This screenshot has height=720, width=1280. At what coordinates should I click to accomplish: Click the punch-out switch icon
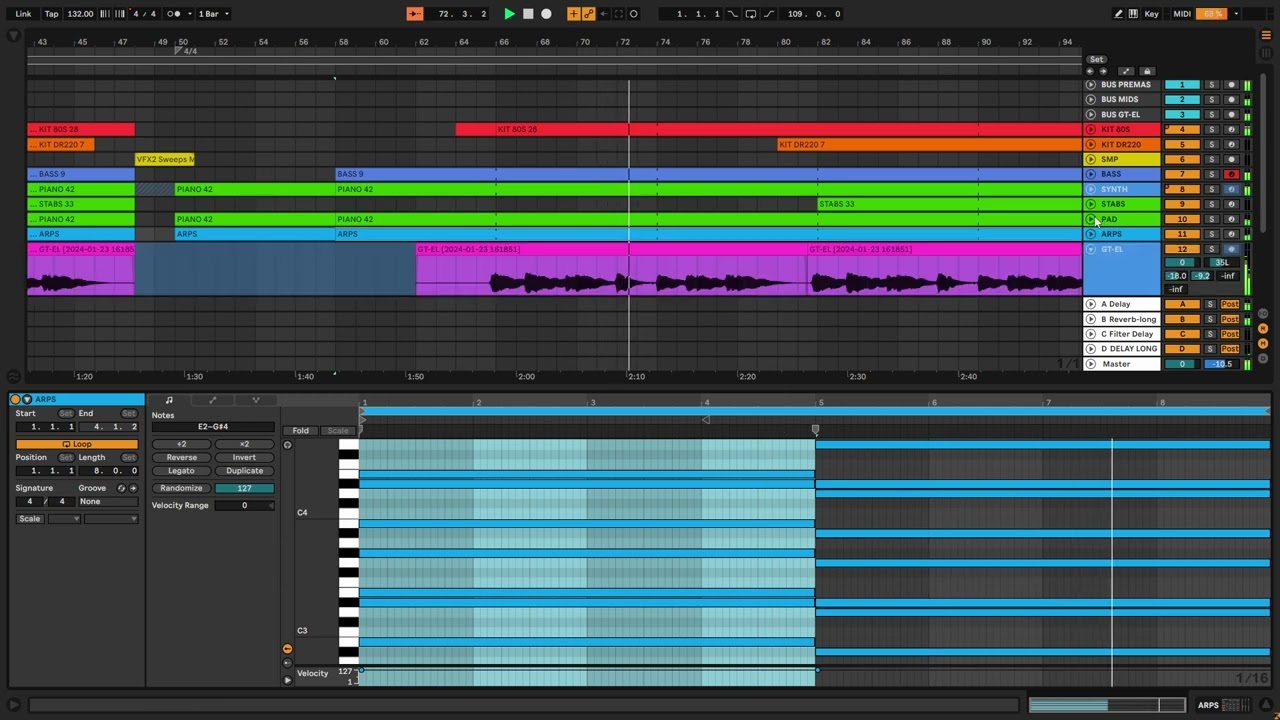pyautogui.click(x=769, y=14)
